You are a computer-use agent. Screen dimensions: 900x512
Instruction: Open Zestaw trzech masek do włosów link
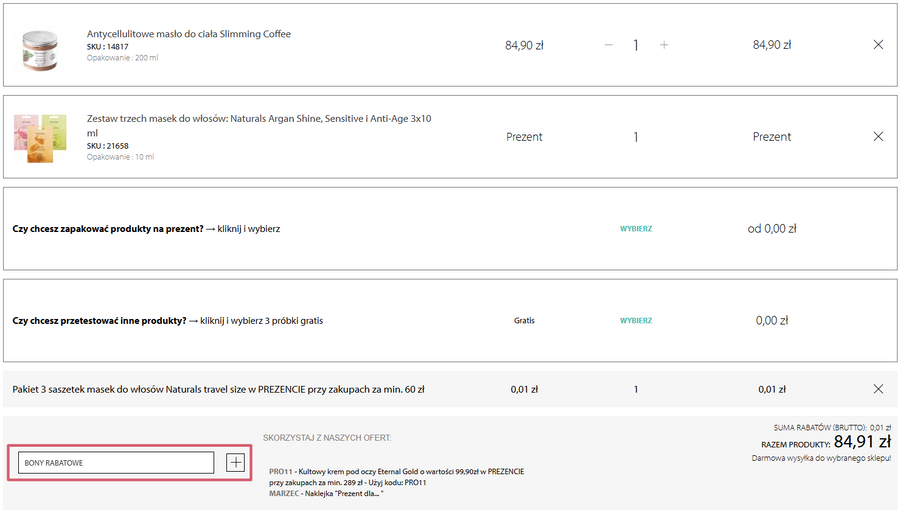pyautogui.click(x=259, y=119)
